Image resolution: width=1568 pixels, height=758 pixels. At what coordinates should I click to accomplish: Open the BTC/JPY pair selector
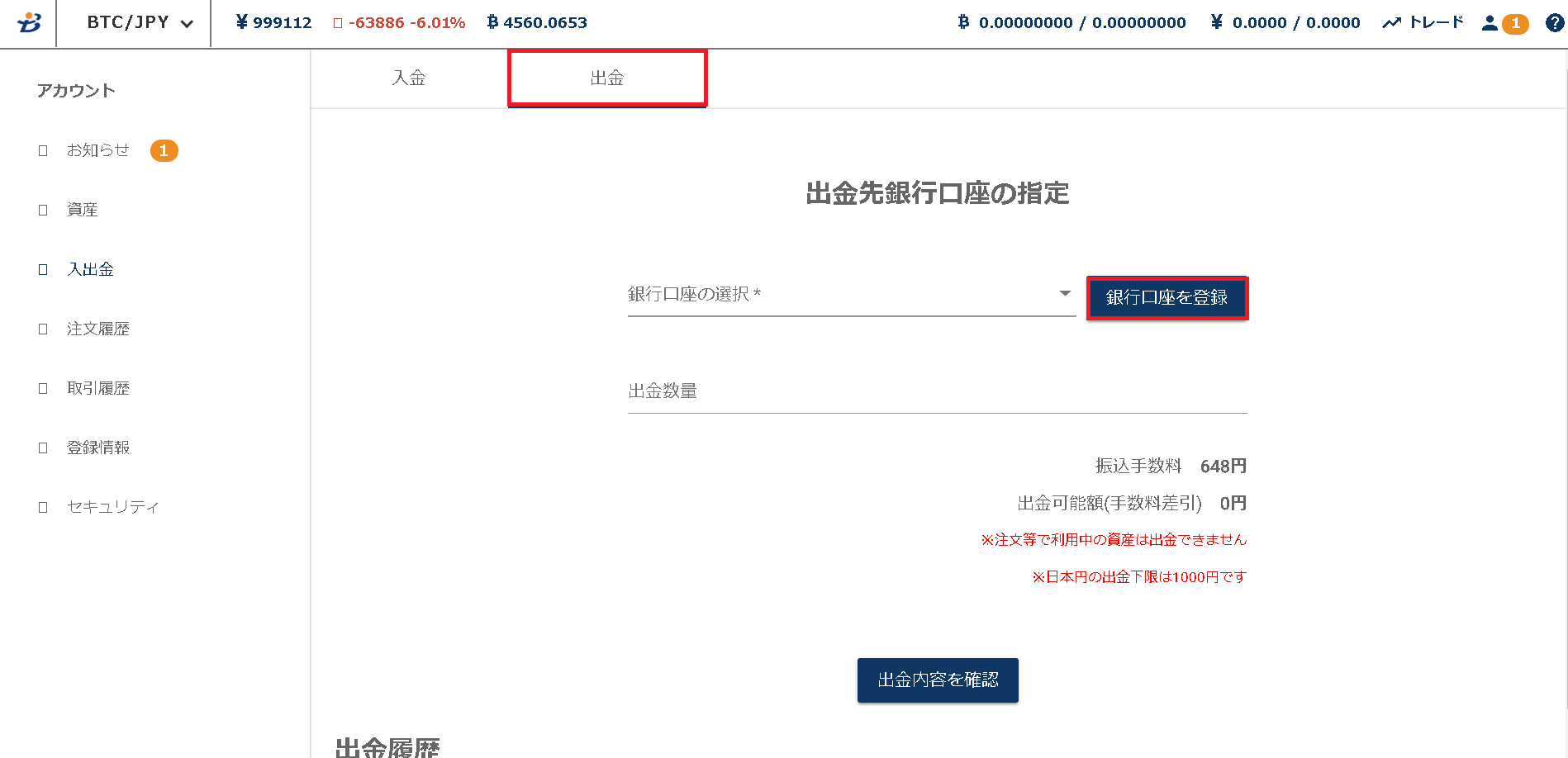[x=140, y=23]
